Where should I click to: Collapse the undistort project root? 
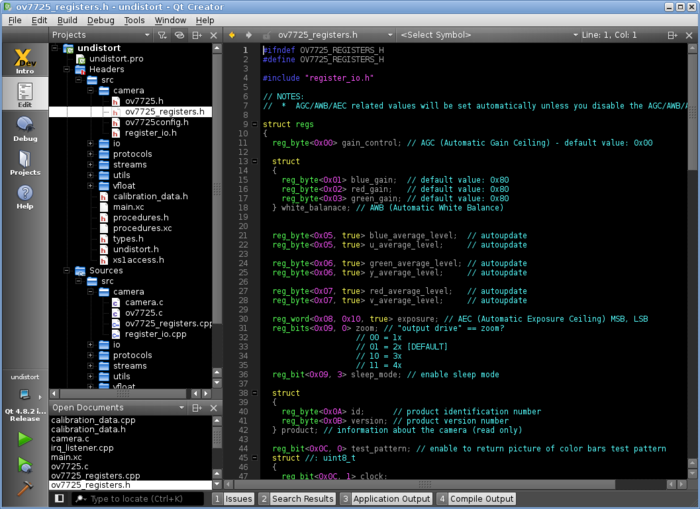(55, 48)
